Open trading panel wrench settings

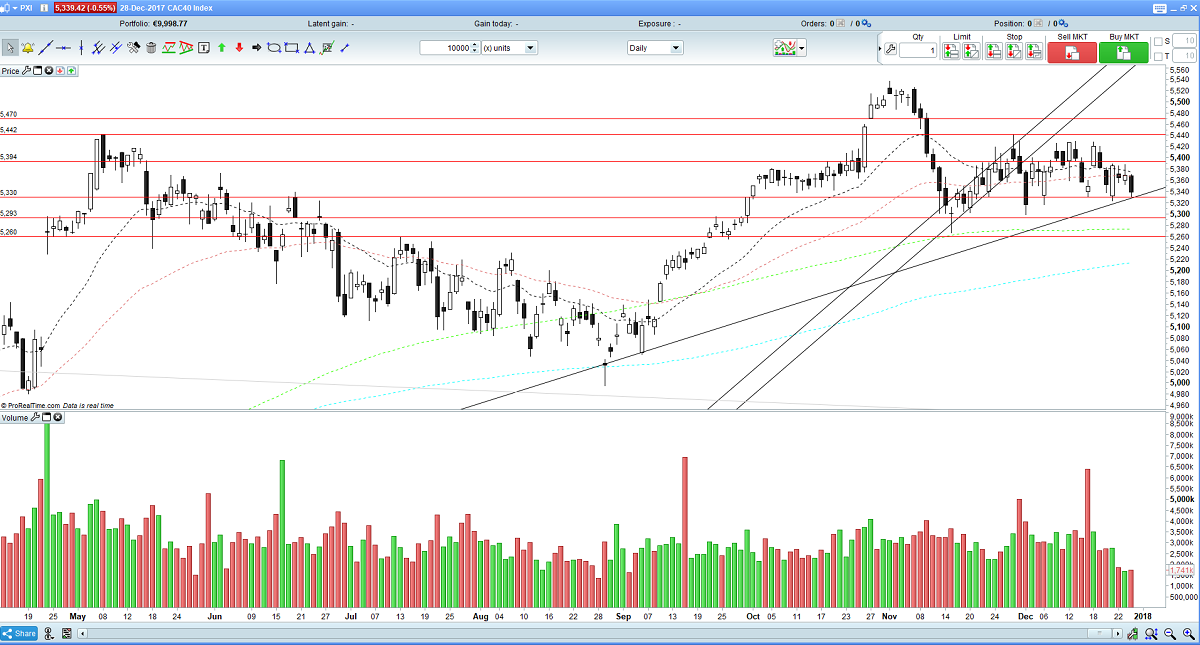890,49
